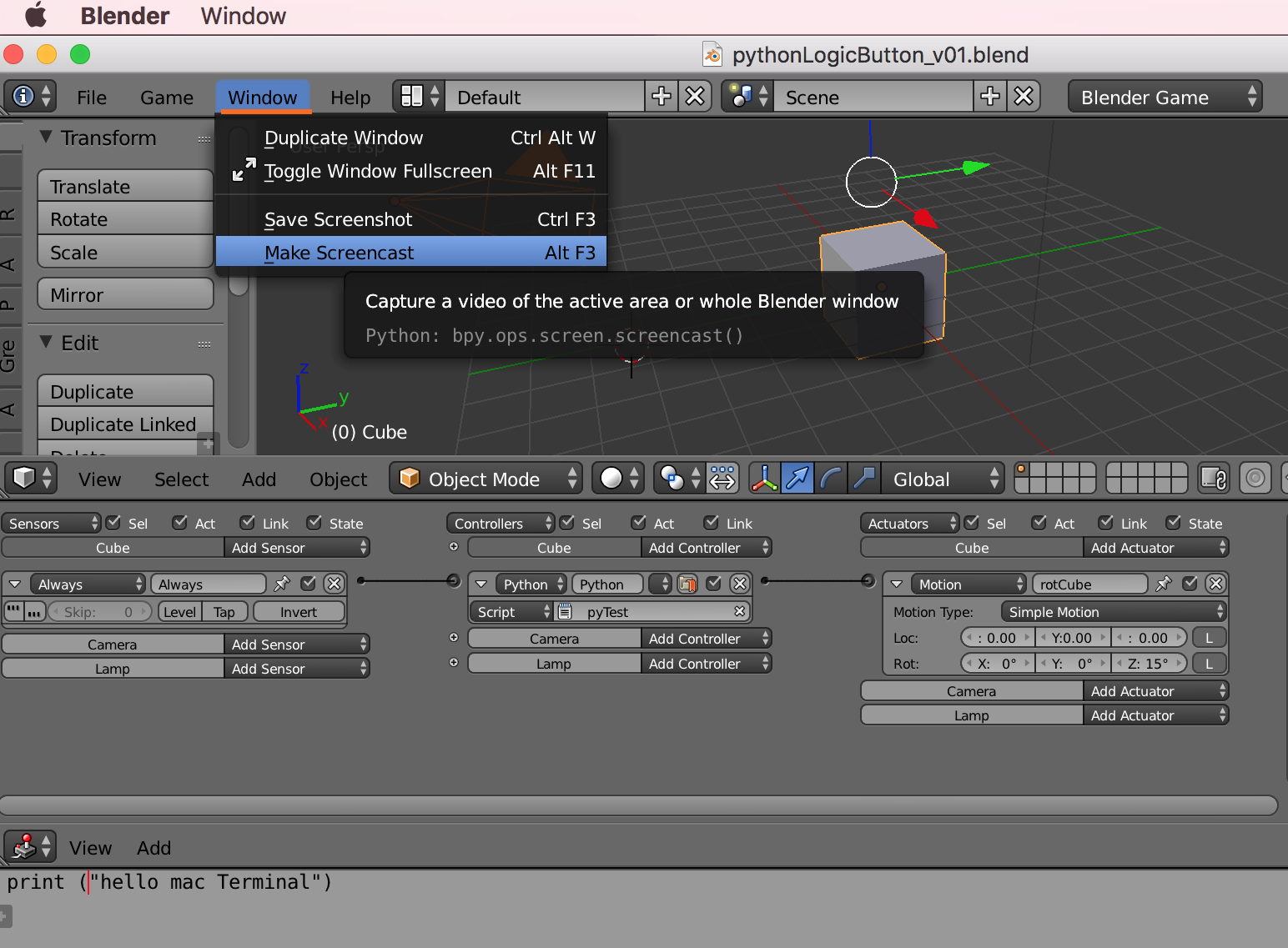The image size is (1288, 948).
Task: Toggle manipulate center points icon
Action: pos(722,479)
